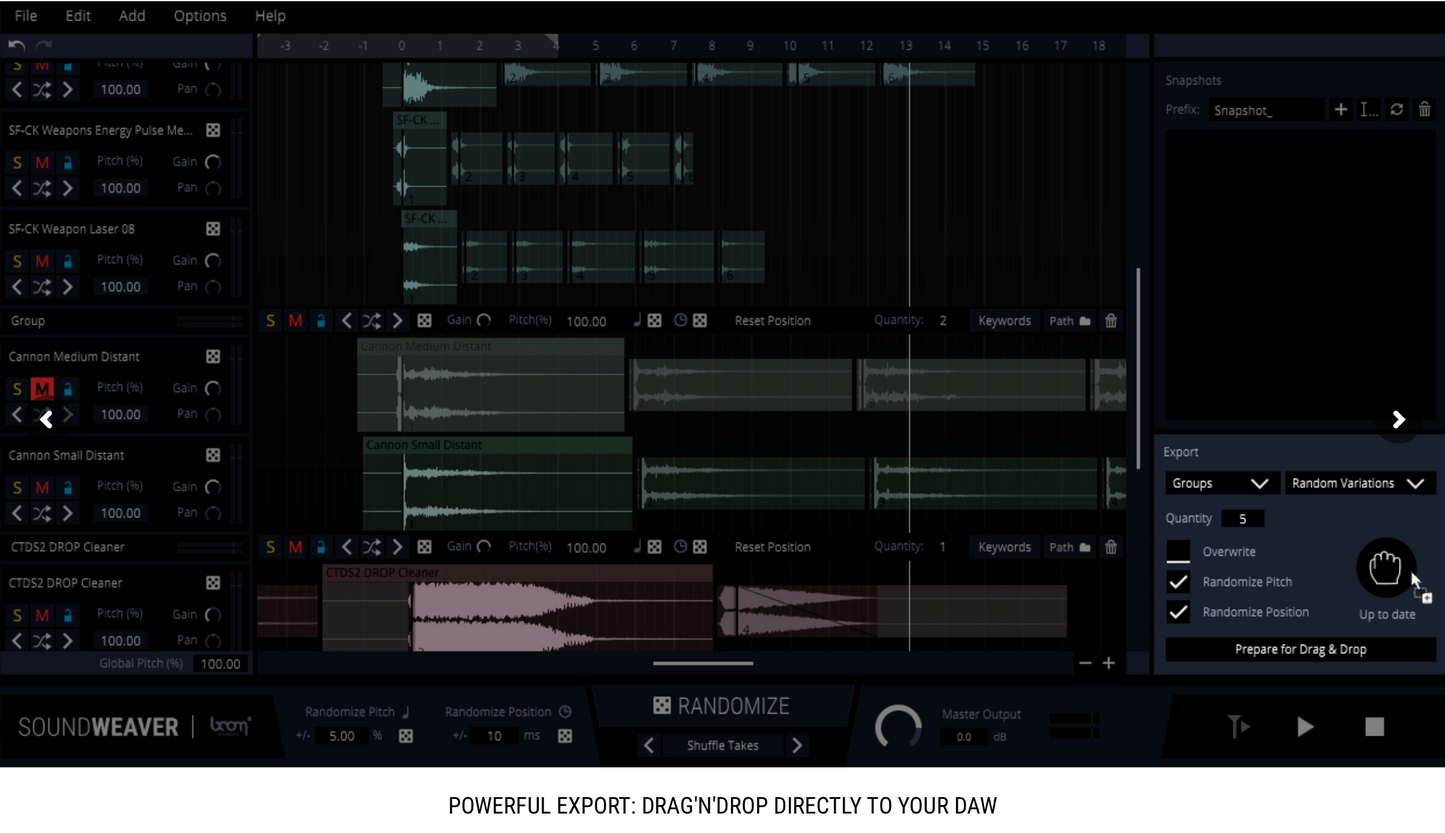
Task: Click the randomize dice icon on Cannon Medium Distant track
Action: pyautogui.click(x=212, y=356)
